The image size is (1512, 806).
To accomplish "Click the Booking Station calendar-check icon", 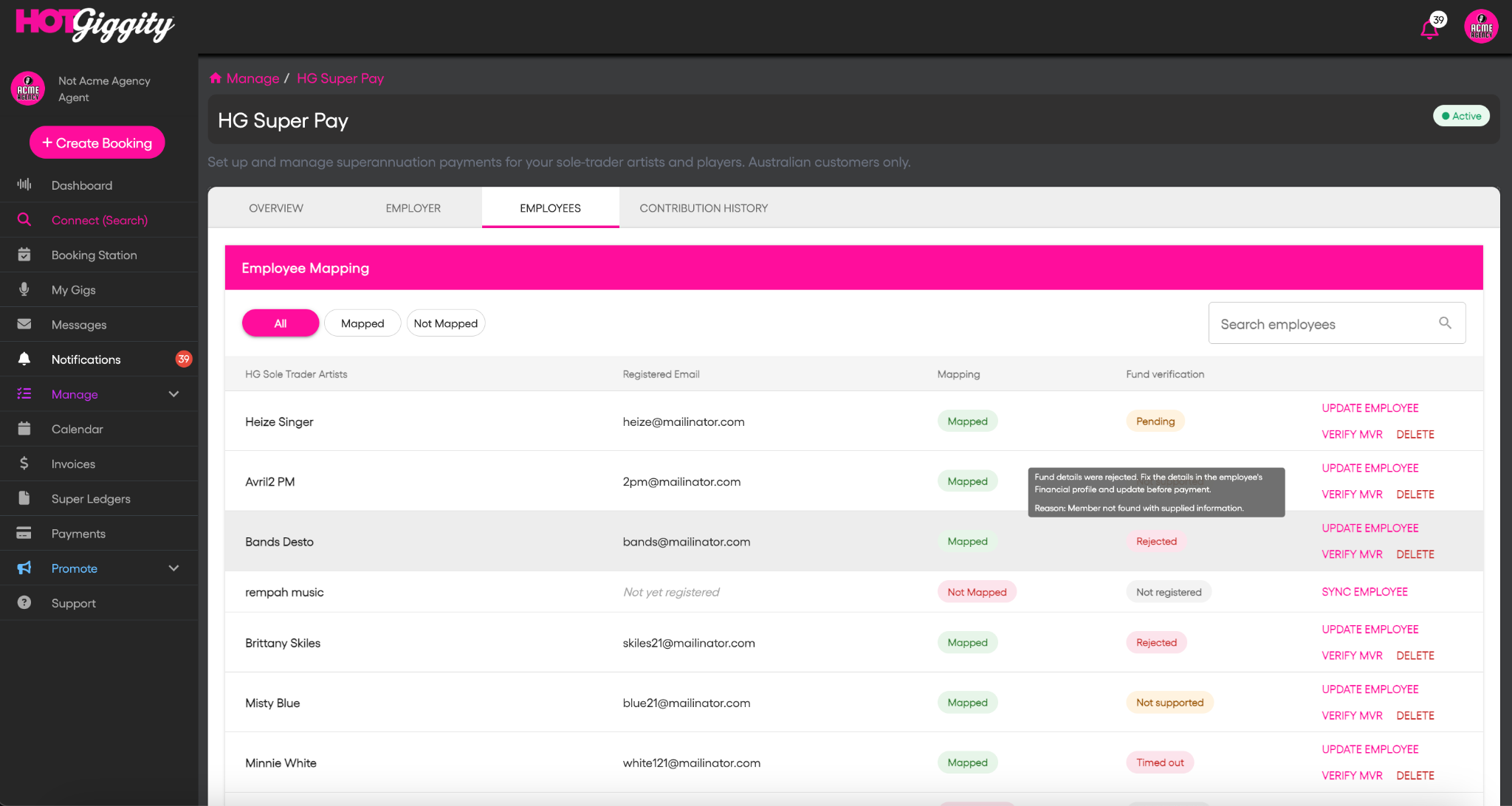I will pyautogui.click(x=24, y=255).
